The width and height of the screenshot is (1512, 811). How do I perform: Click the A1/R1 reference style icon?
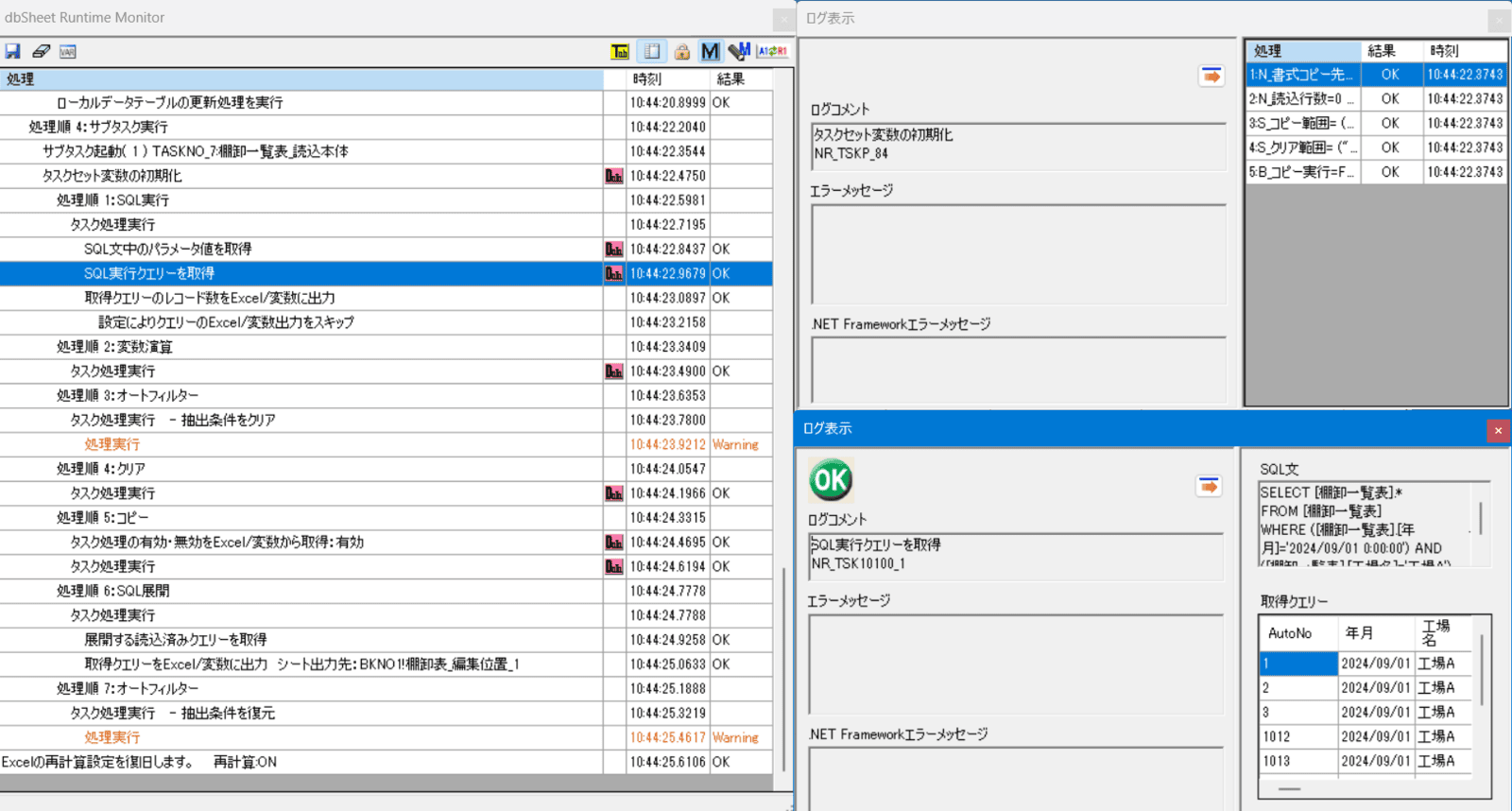[772, 51]
